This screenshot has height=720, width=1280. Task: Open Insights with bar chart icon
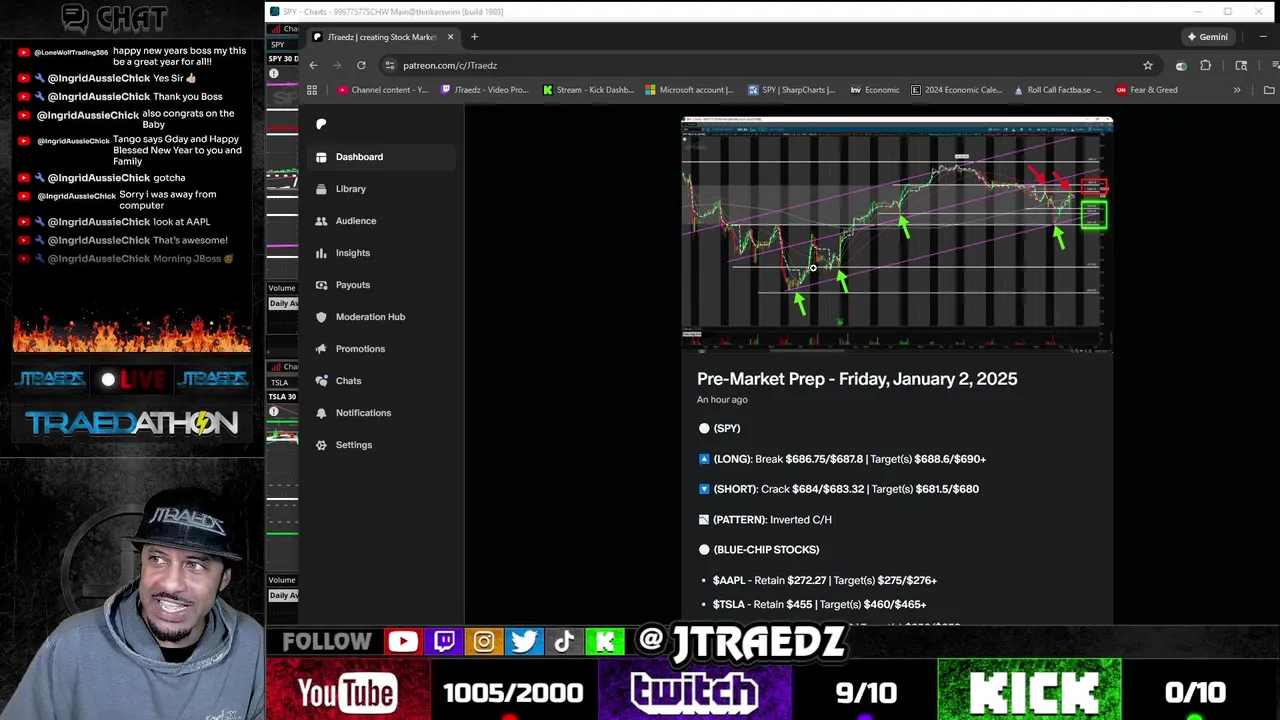point(382,253)
